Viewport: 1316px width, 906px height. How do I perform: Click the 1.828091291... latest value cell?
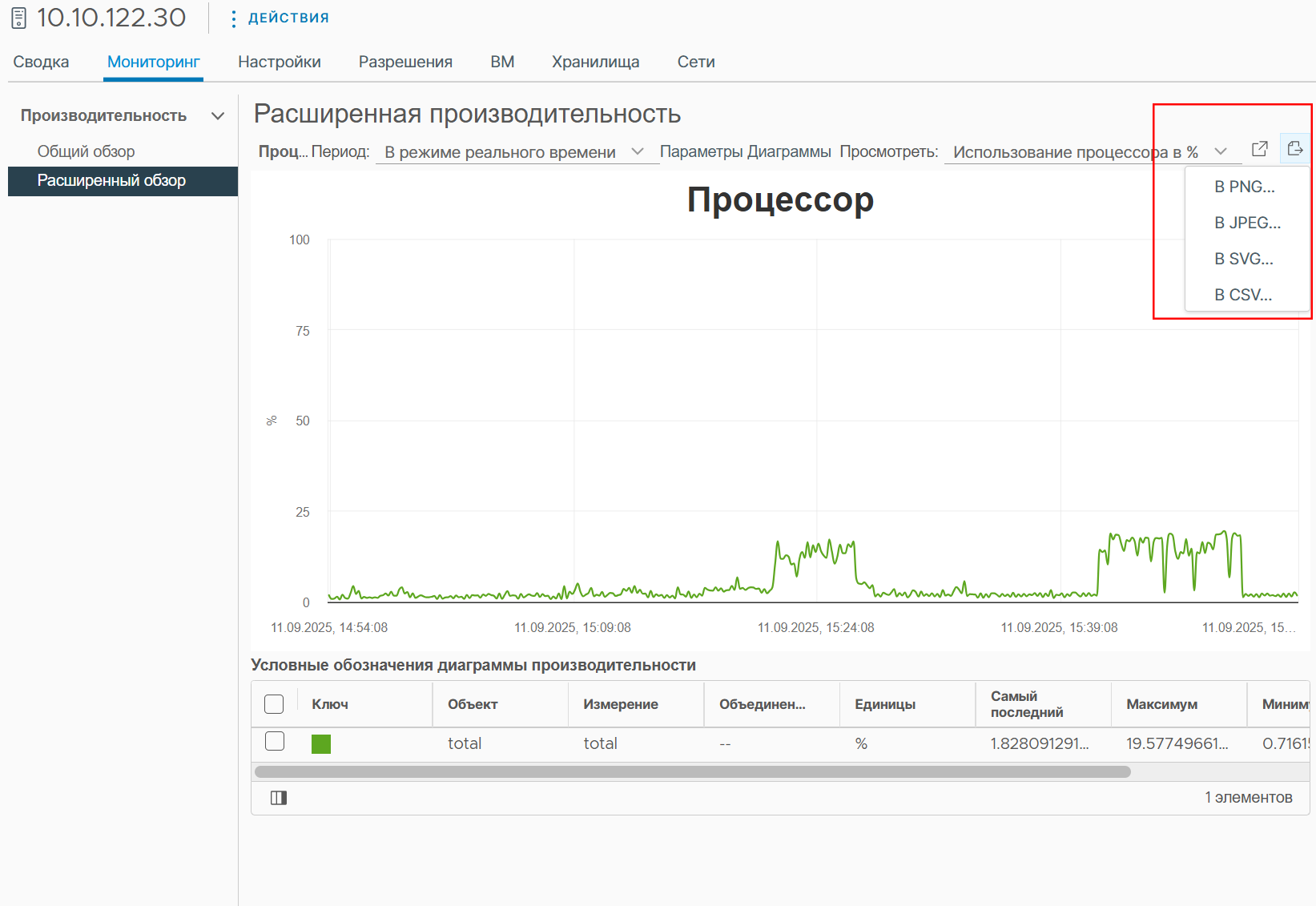pos(1040,744)
